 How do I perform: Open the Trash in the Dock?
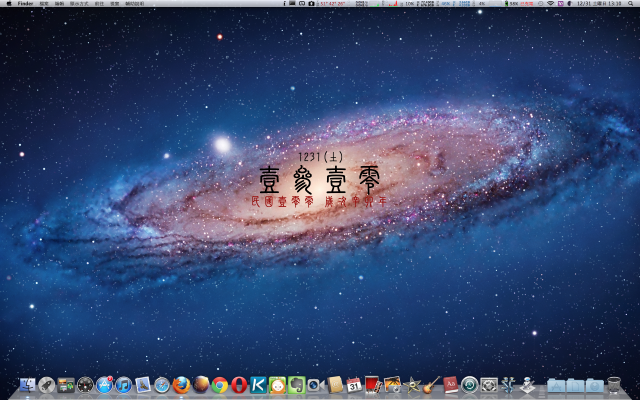pos(614,385)
